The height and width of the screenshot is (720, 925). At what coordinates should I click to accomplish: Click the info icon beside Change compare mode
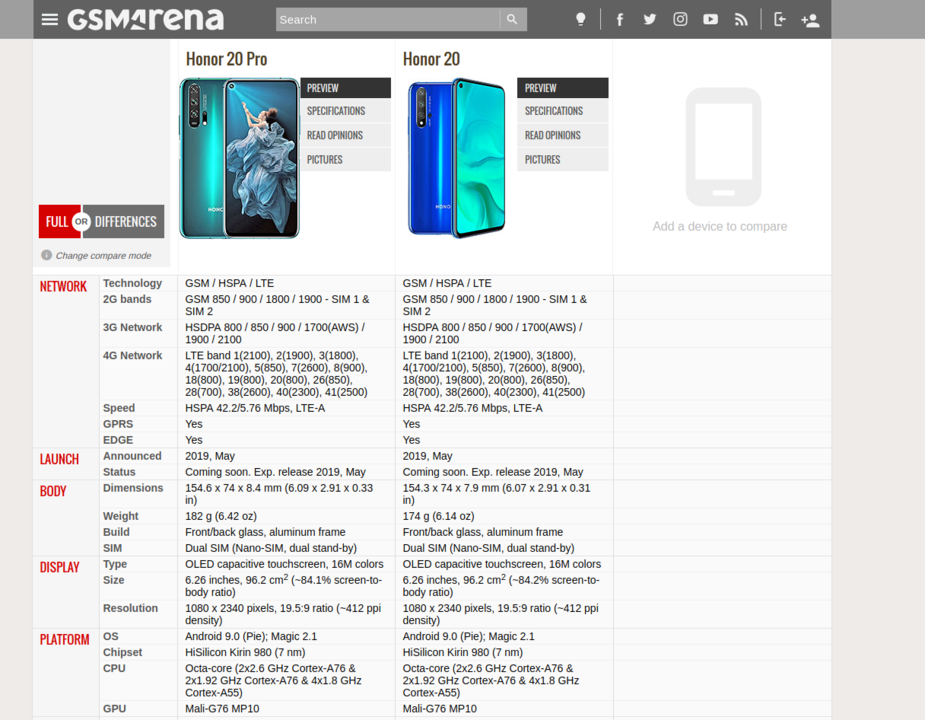[x=46, y=255]
